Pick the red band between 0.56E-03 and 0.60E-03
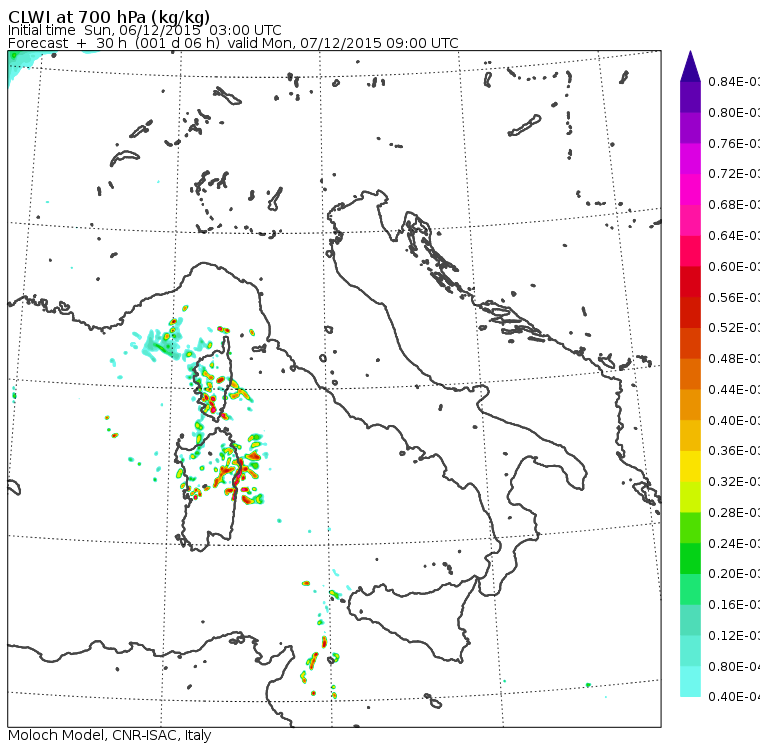The height and width of the screenshot is (749, 760). point(690,281)
